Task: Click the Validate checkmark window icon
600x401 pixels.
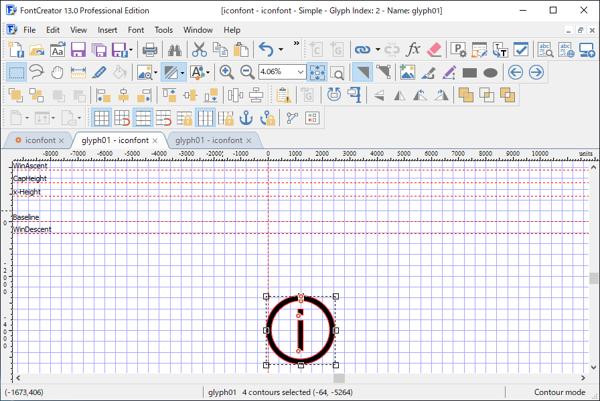Action: click(x=521, y=50)
